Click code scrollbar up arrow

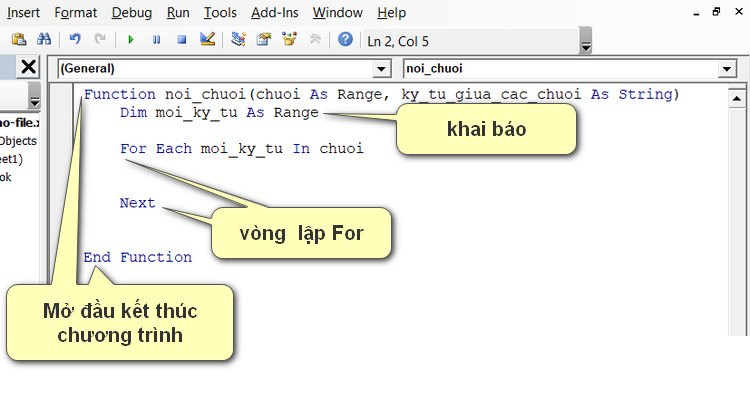(736, 99)
